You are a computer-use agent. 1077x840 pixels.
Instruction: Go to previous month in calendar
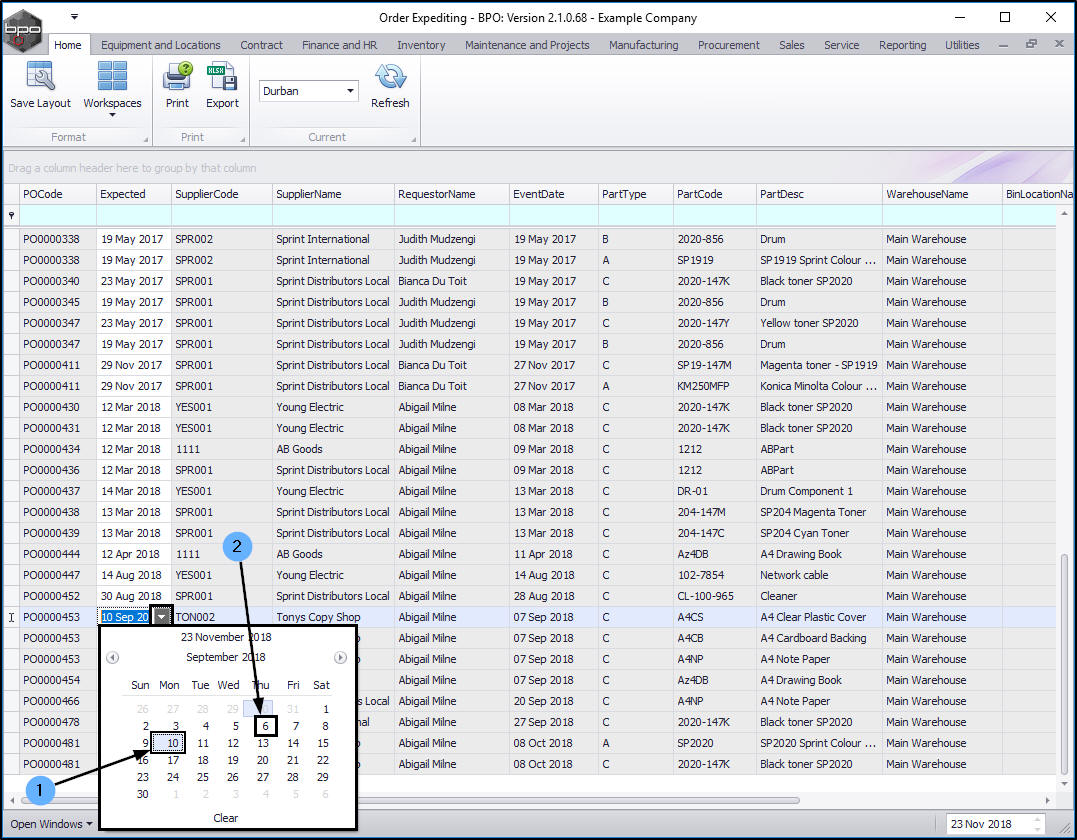(113, 658)
